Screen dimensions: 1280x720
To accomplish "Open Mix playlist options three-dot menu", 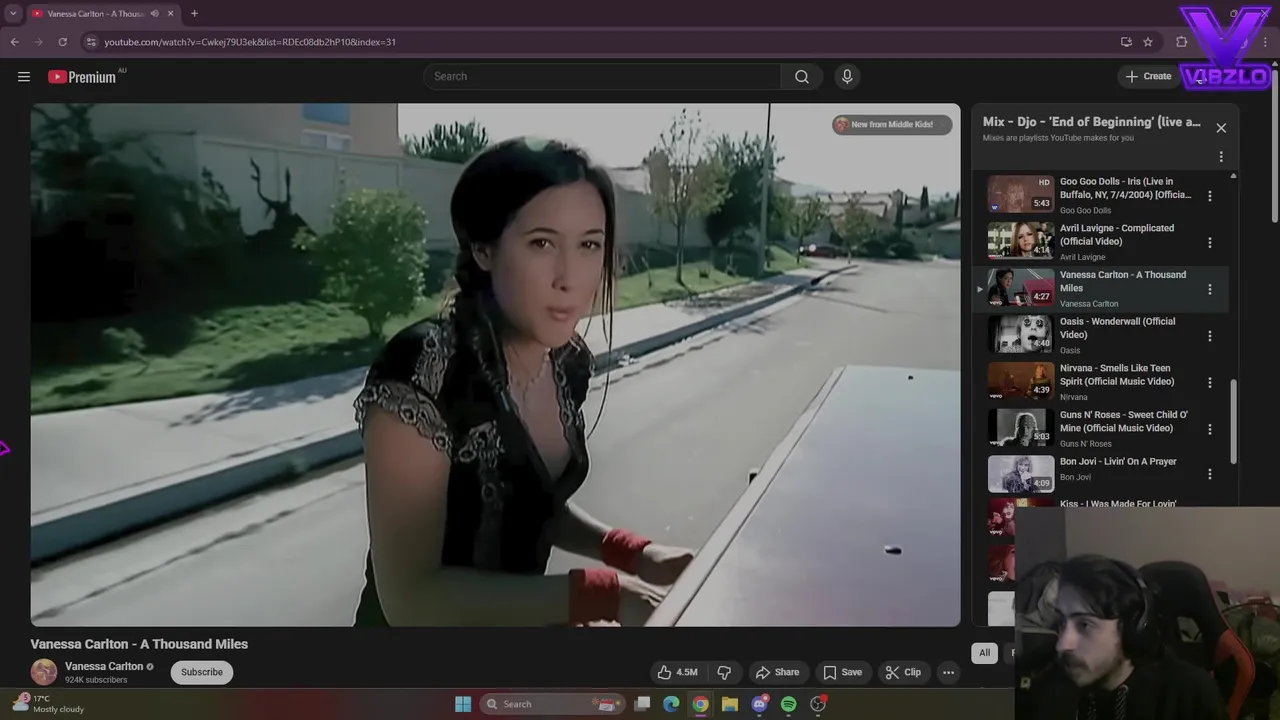I will (x=1221, y=157).
